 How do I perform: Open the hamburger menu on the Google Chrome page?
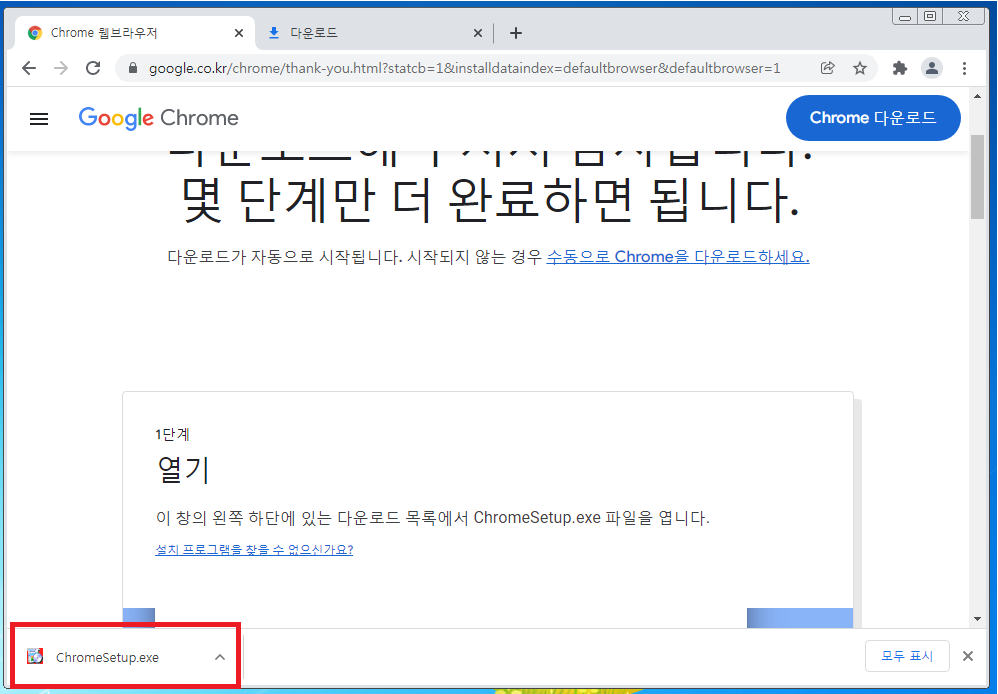pos(39,118)
